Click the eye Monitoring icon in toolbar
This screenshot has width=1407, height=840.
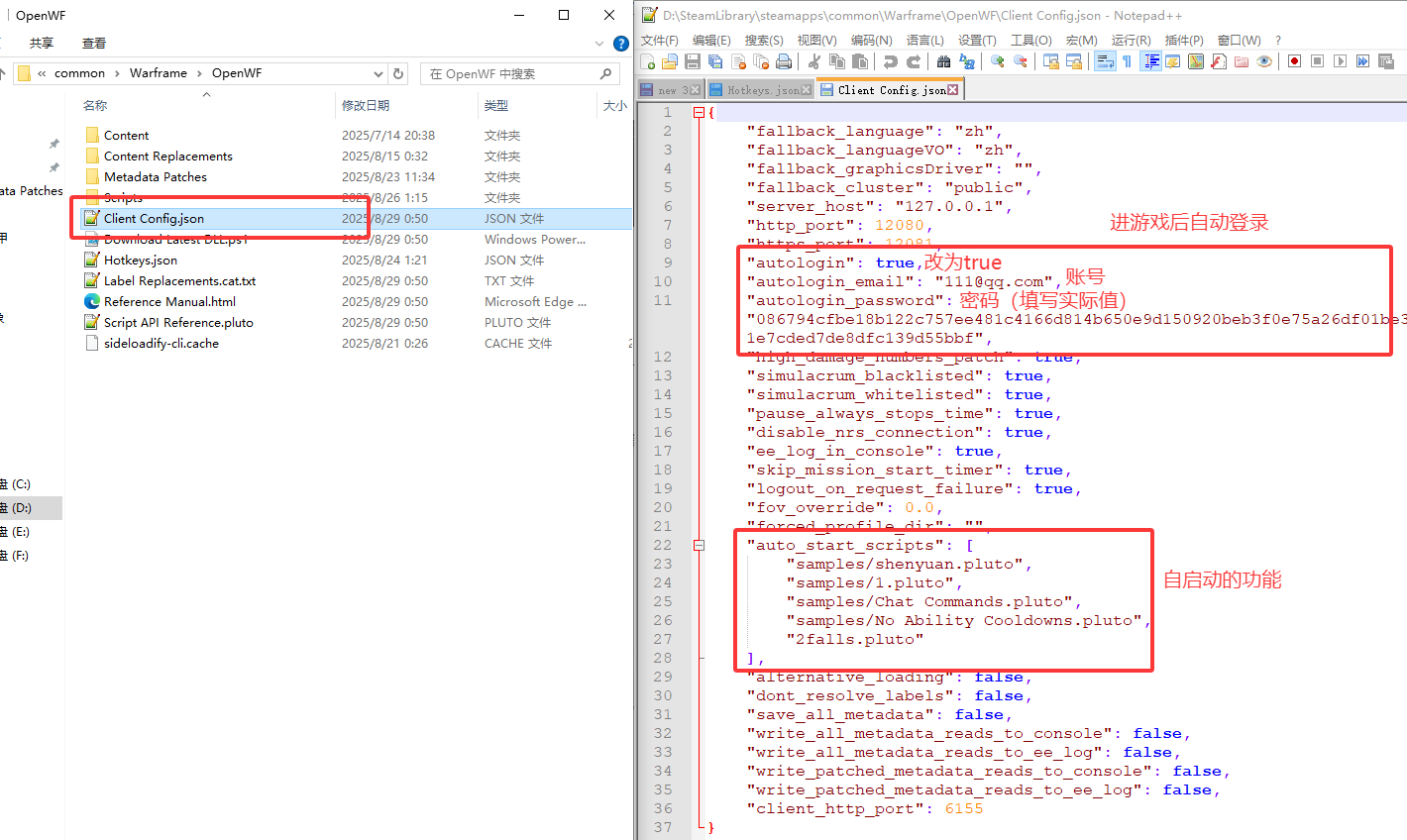(x=1264, y=61)
